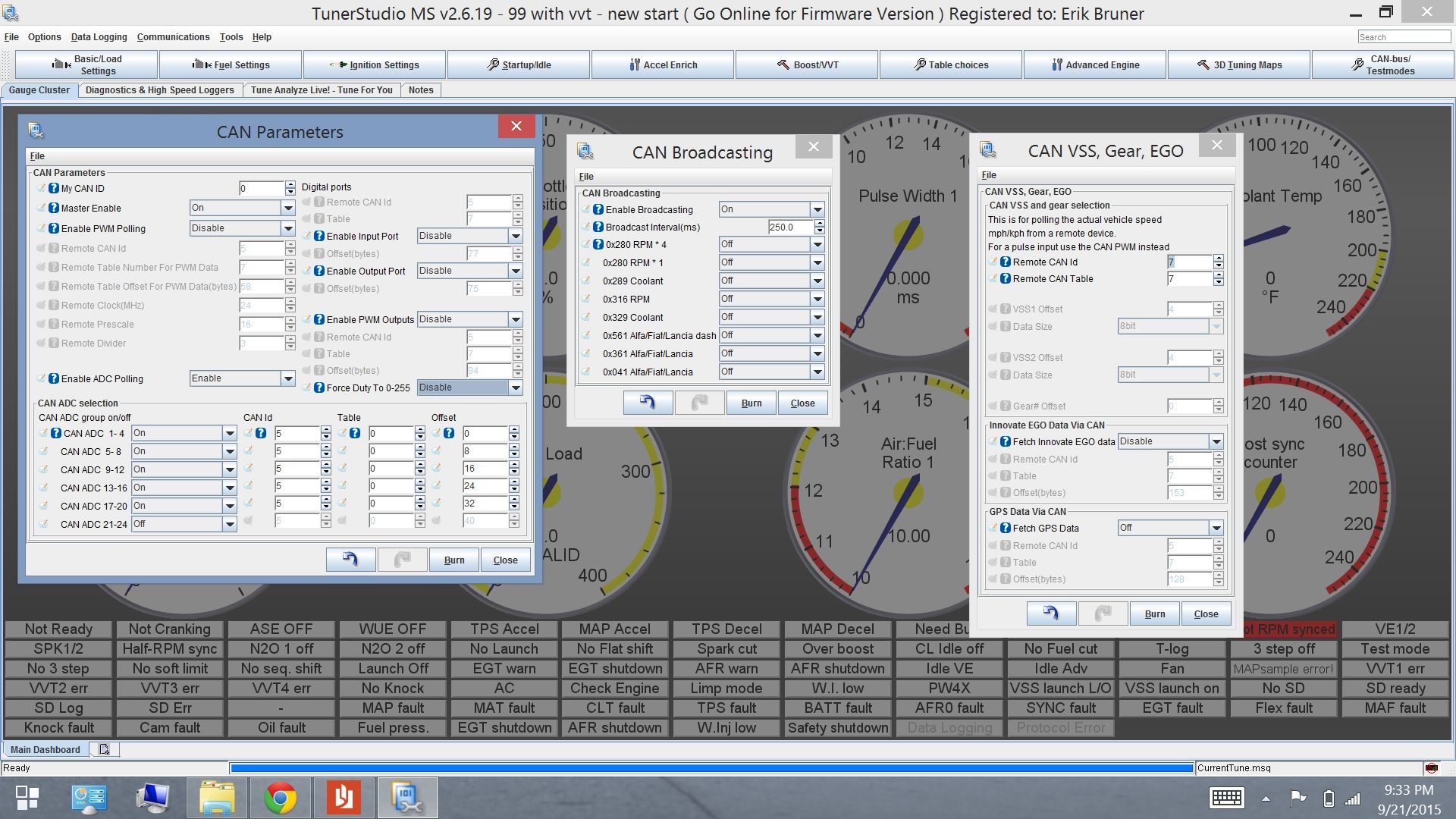Screen dimensions: 1456x819
Task: Click help icon beside Enable Broadcasting
Action: tap(598, 210)
